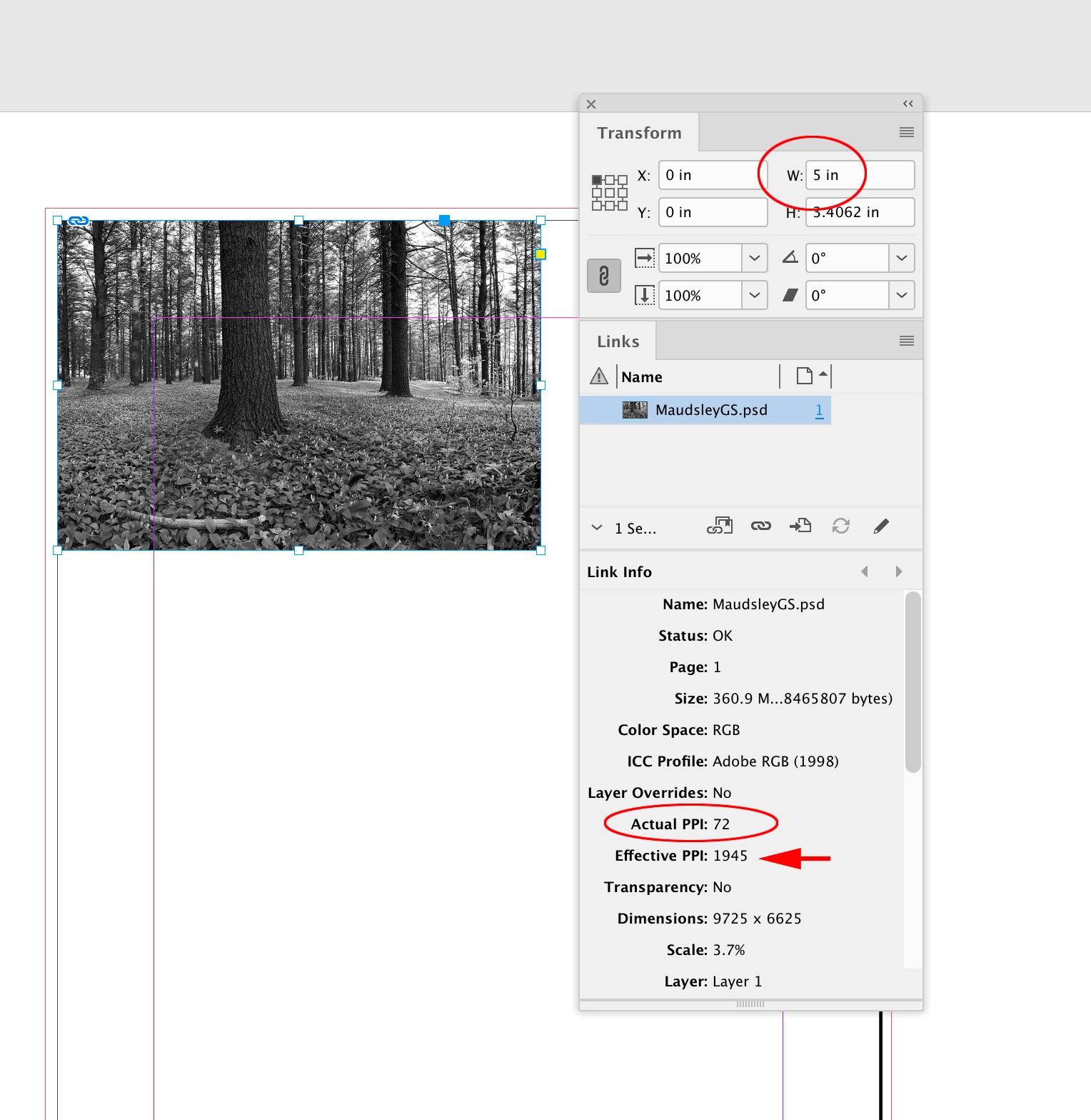Screen dimensions: 1091x1120
Task: Collapse the panel to icons with double arrows
Action: pos(908,104)
